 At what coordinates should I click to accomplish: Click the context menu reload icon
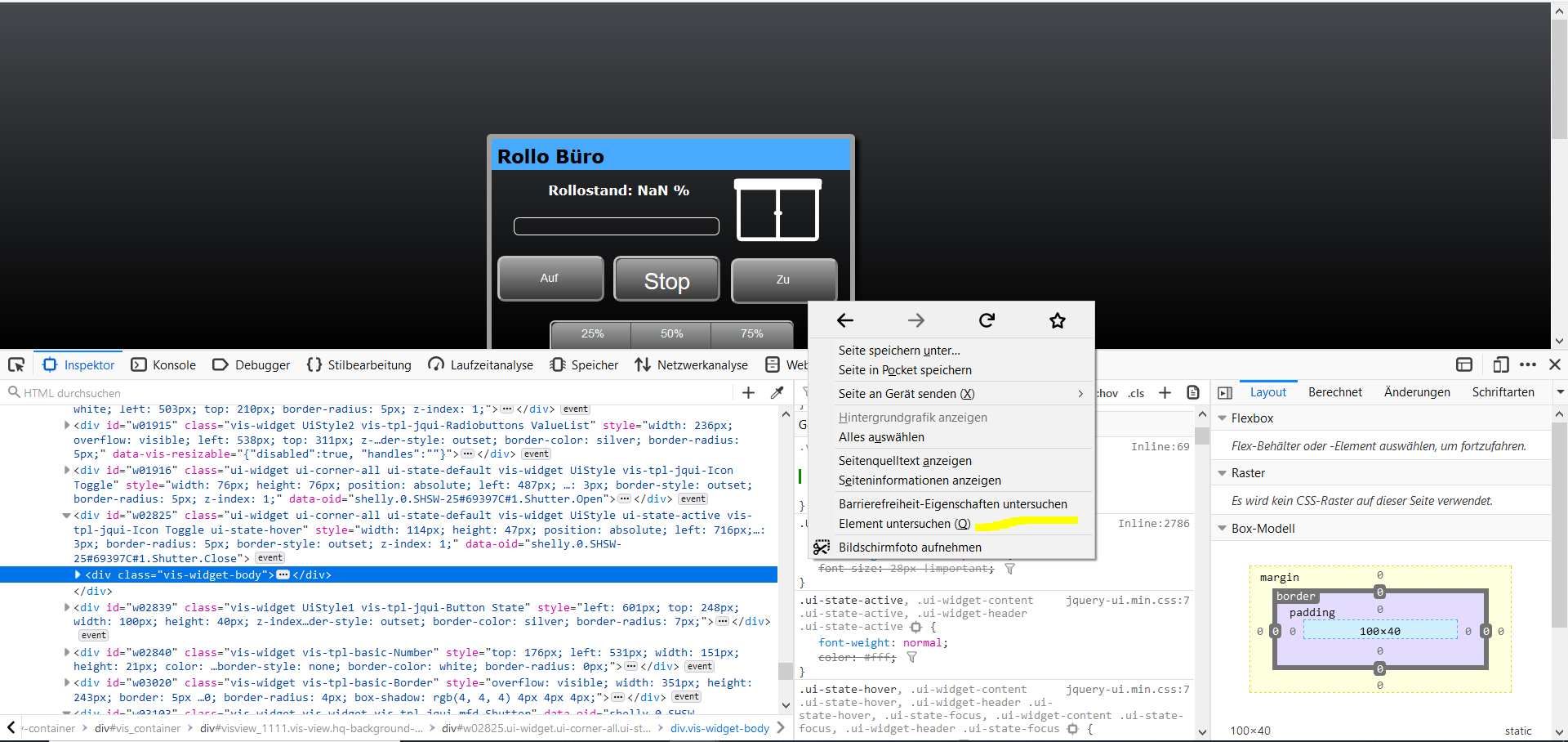pos(987,320)
